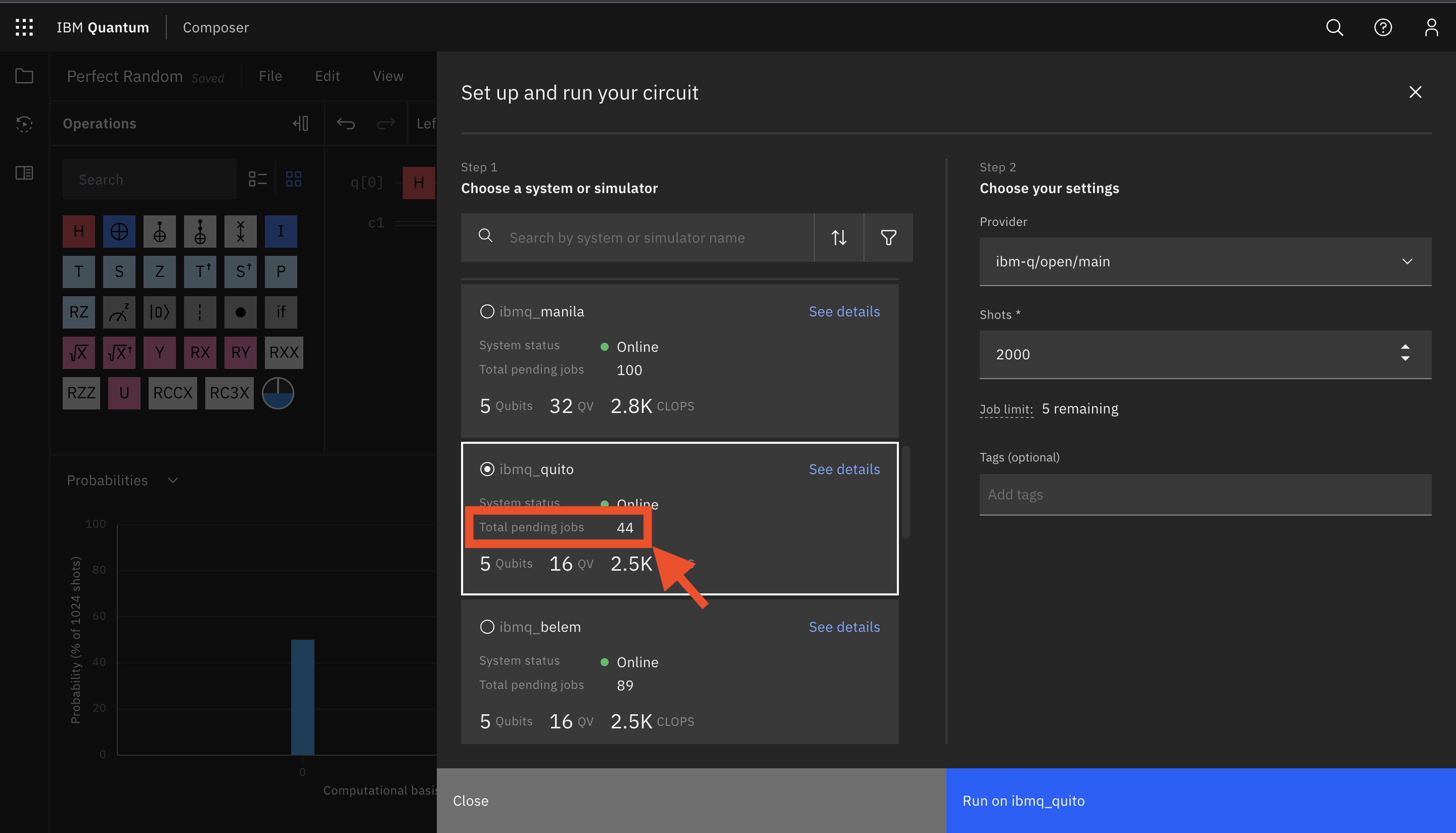Select the T gate

coord(79,271)
